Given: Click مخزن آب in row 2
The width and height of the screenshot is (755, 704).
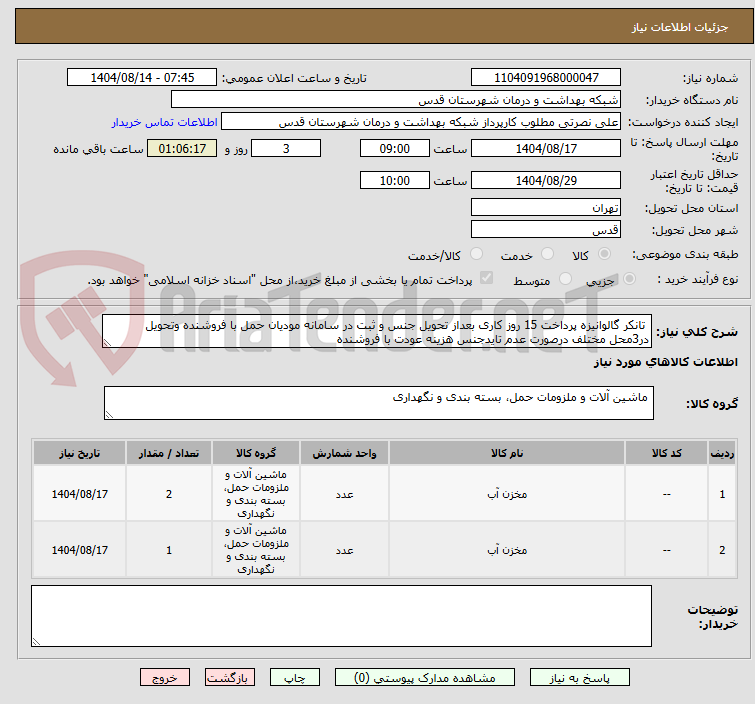Looking at the screenshot, I should pos(507,550).
